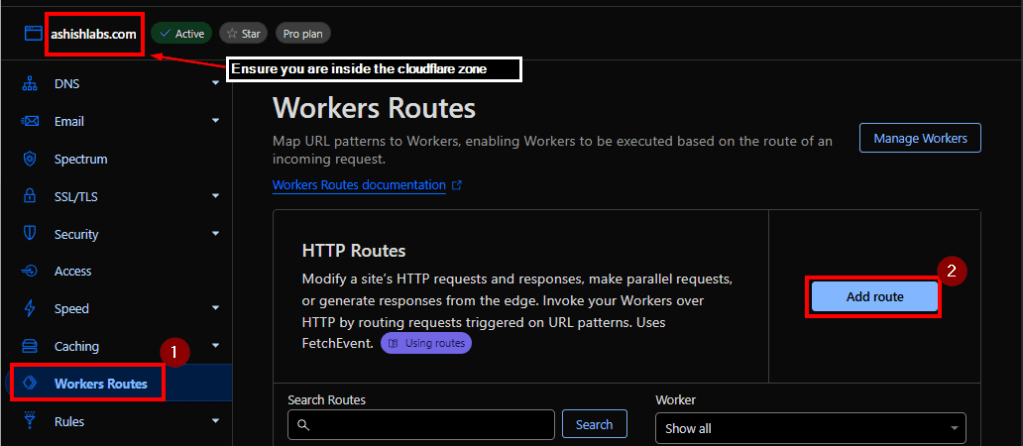The height and width of the screenshot is (446, 1023).
Task: Expand the Email section chevron
Action: [215, 122]
